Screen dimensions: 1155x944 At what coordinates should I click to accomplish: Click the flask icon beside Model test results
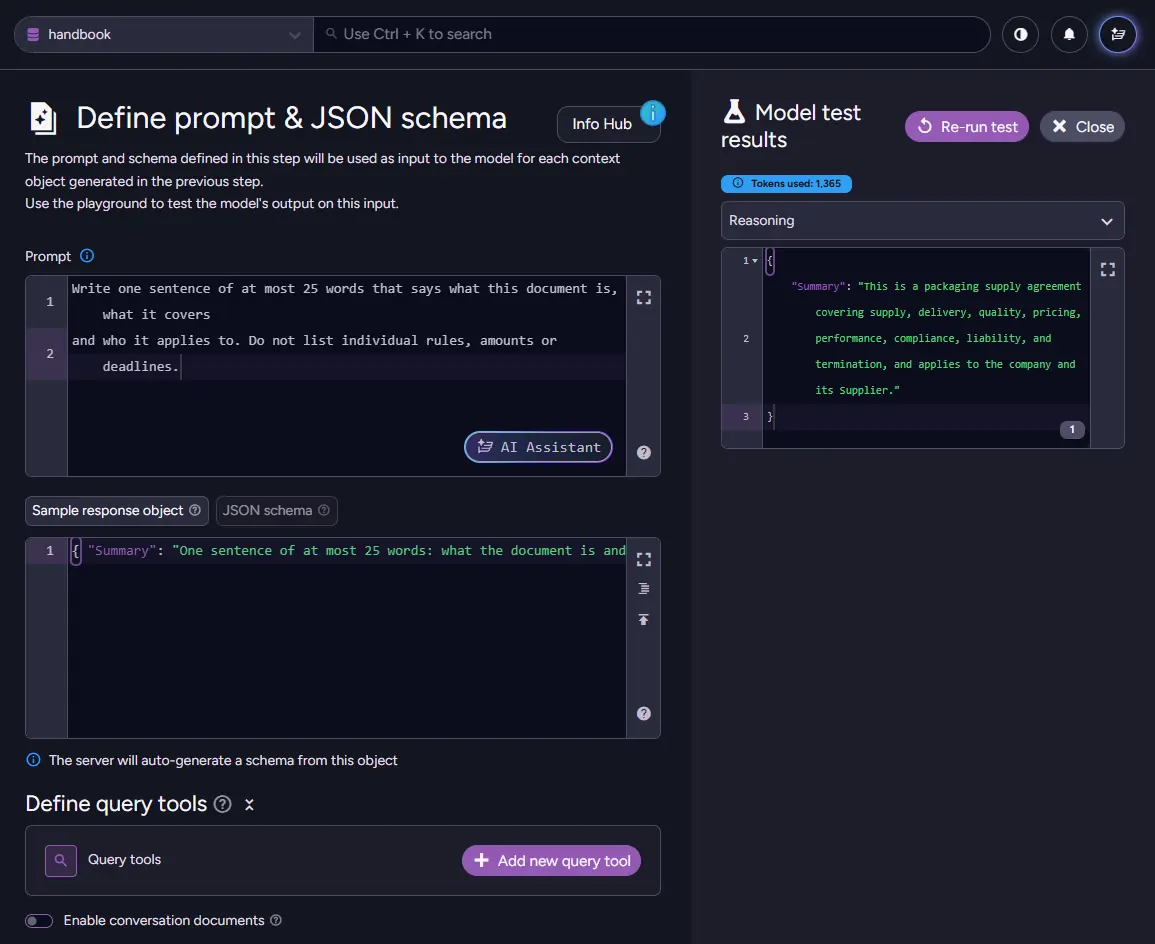734,111
